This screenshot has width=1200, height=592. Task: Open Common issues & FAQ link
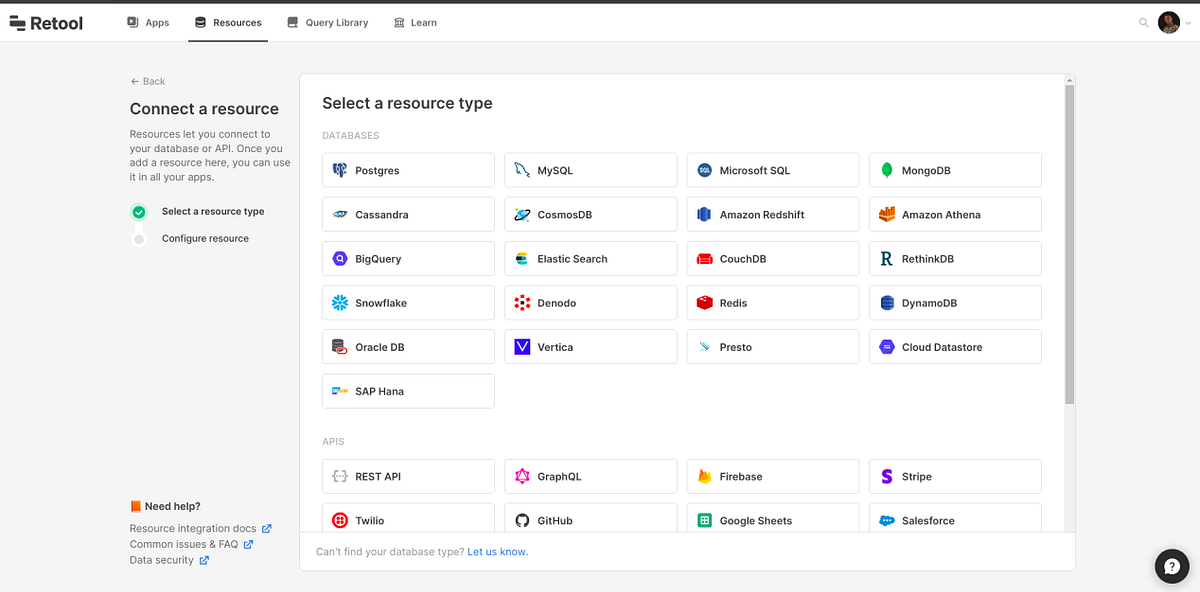pyautogui.click(x=191, y=544)
